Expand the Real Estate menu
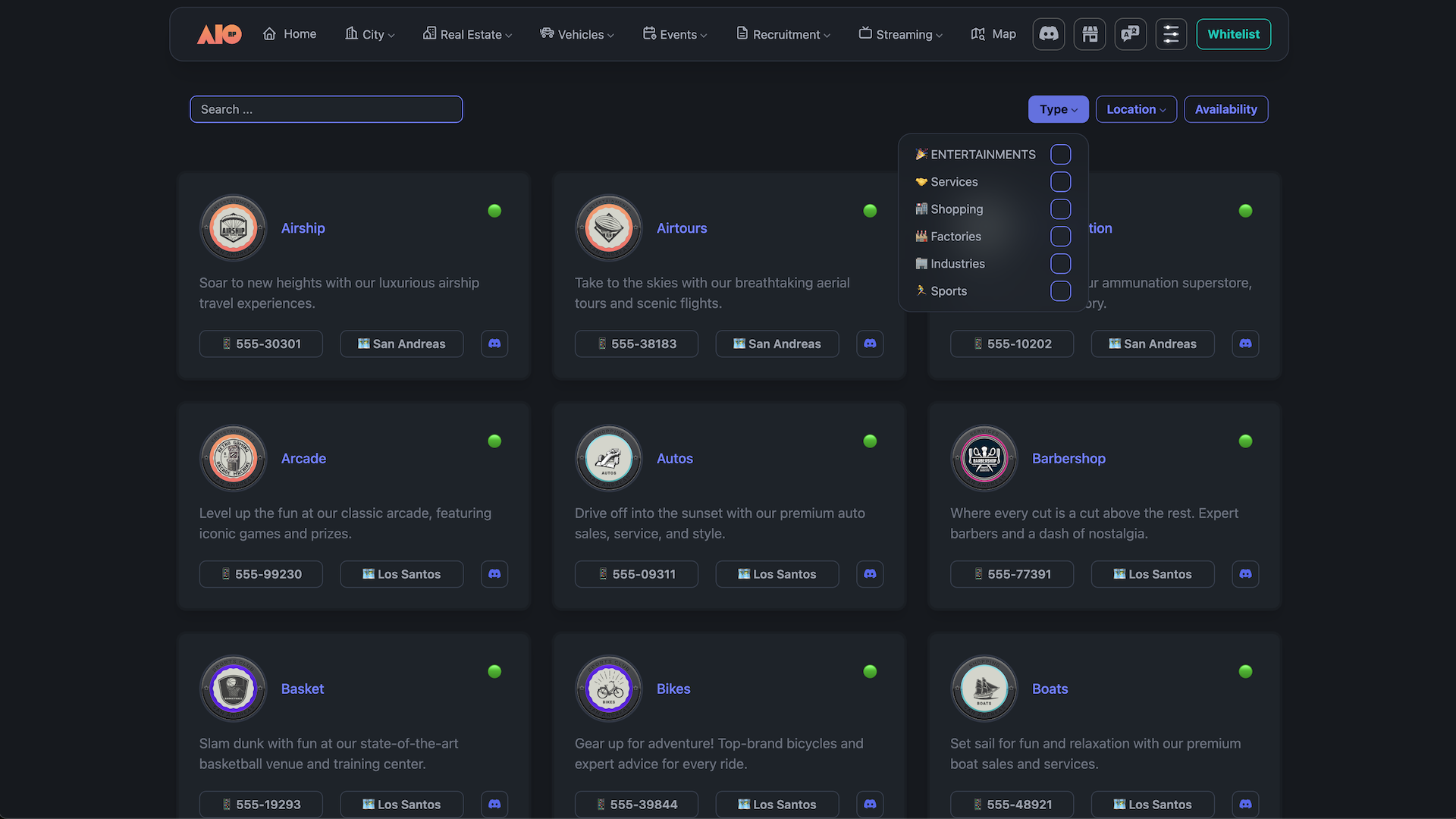The image size is (1456, 819). pos(468,34)
